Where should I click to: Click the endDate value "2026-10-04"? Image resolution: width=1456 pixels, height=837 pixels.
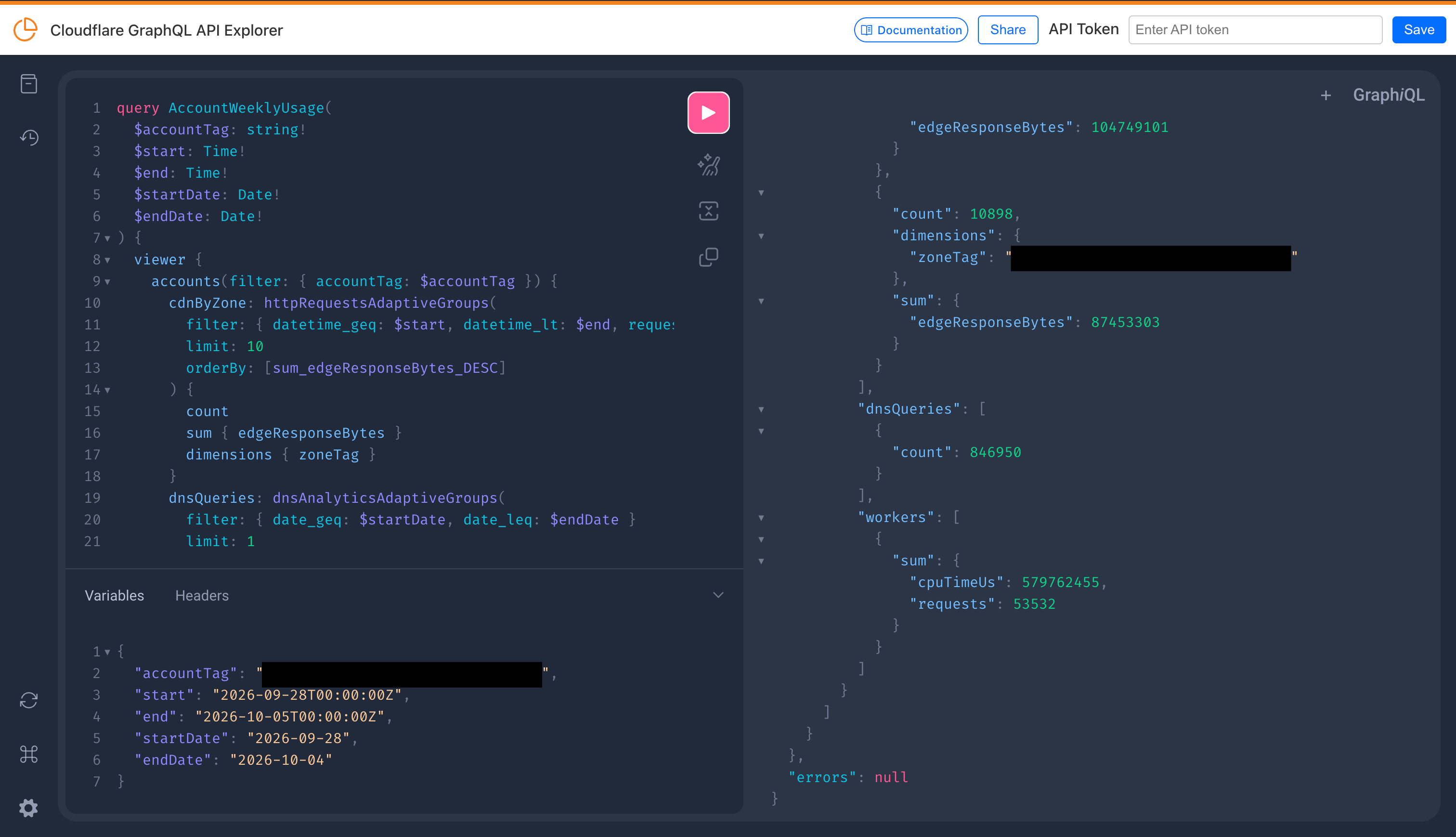281,760
